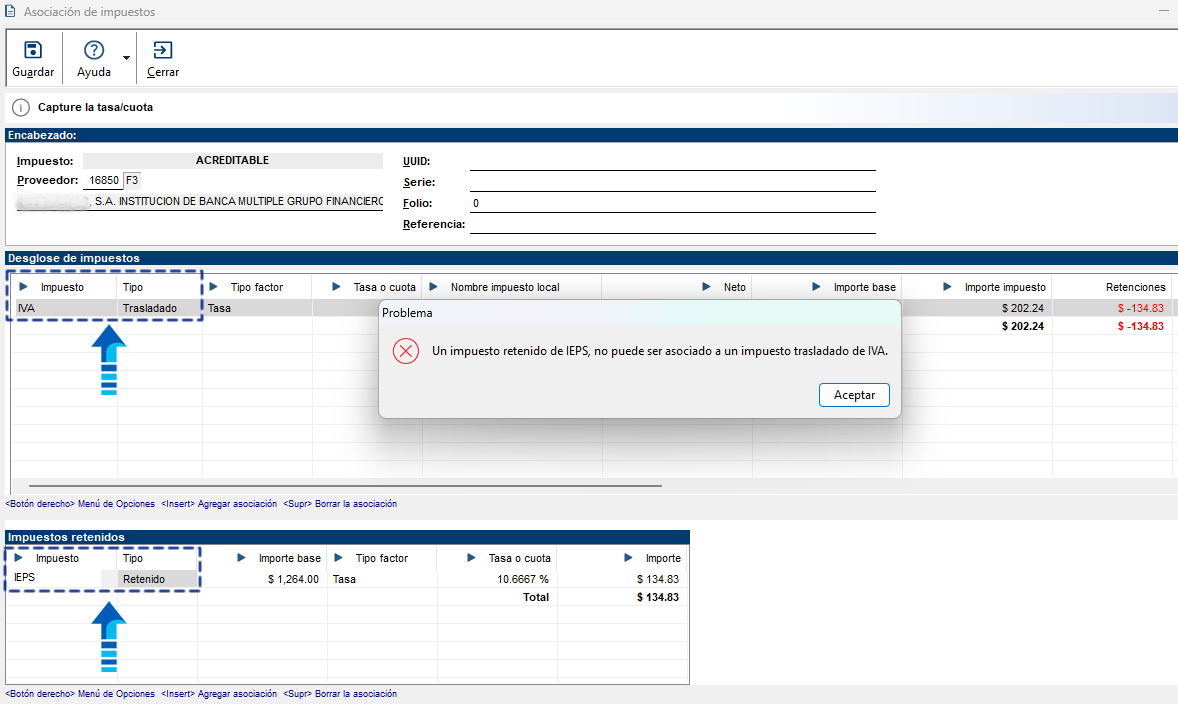The image size is (1178, 704).
Task: Open the Ayuda help icon
Action: click(x=94, y=50)
